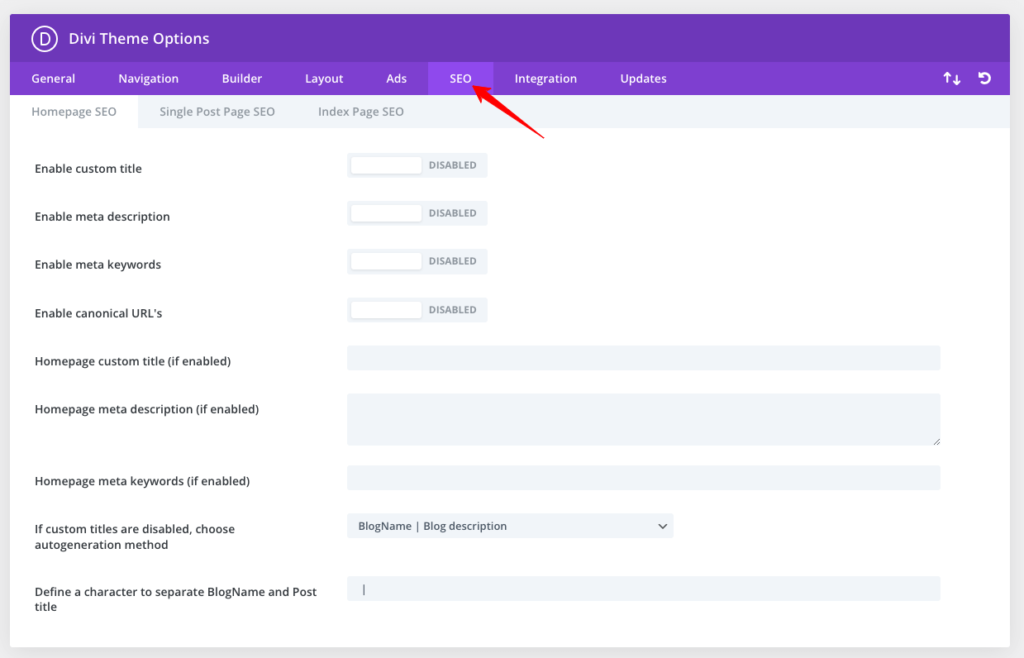Image resolution: width=1024 pixels, height=658 pixels.
Task: Go to the Builder tab
Action: [242, 78]
